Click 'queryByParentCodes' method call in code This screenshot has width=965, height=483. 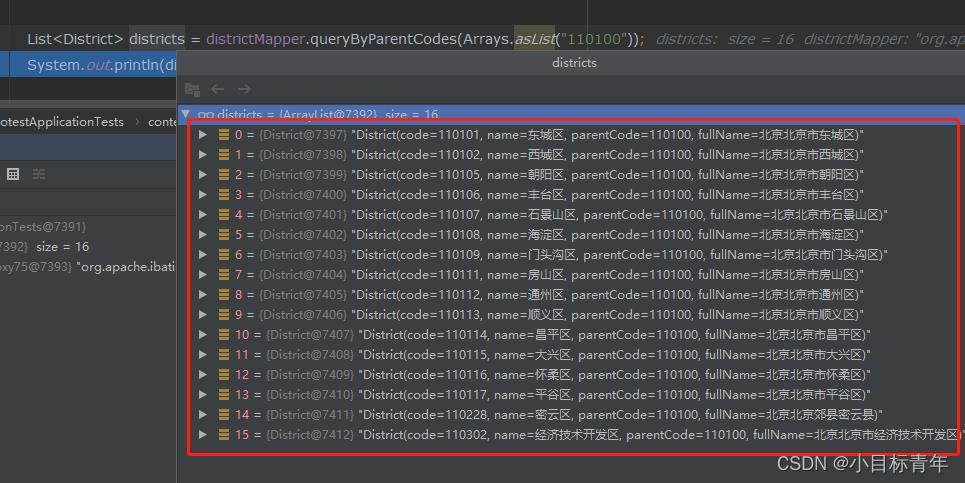click(383, 39)
